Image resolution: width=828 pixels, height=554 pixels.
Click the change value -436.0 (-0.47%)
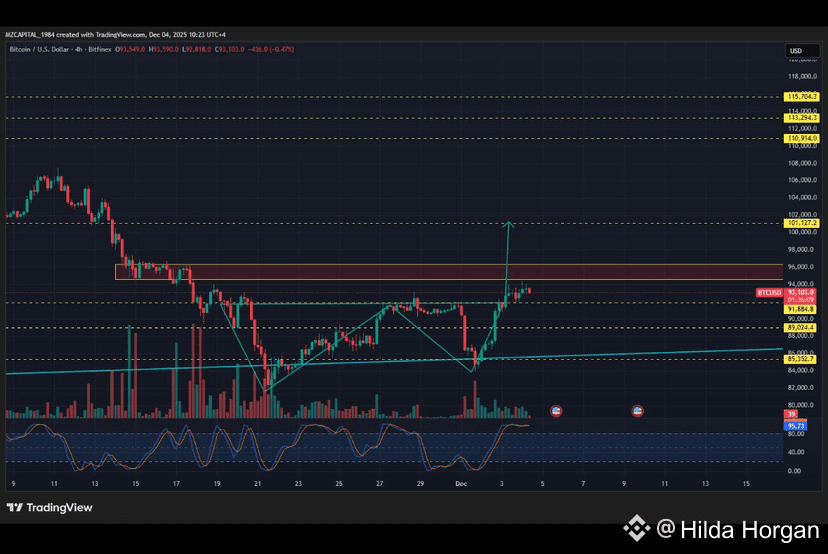click(x=271, y=49)
